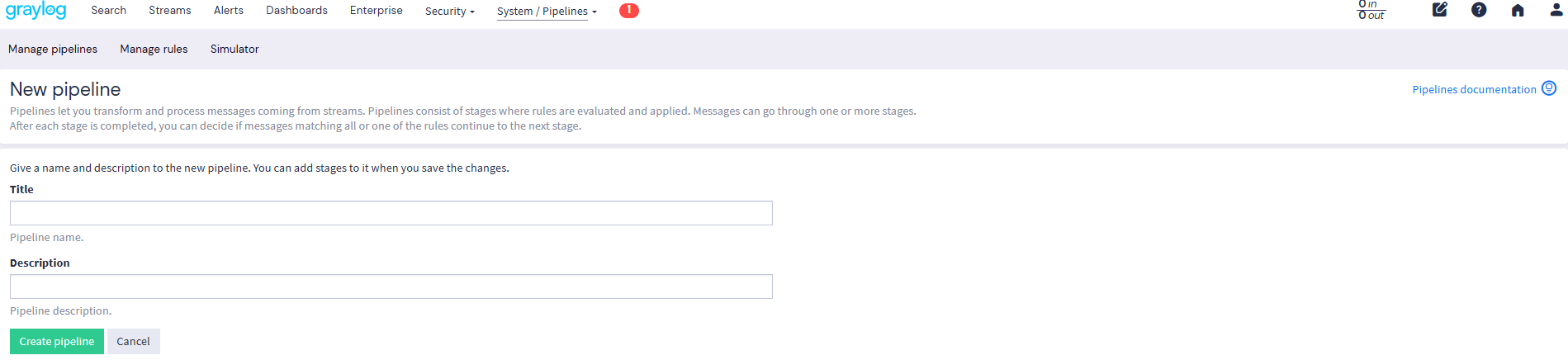Open the Search page
Screen dimensions: 1568x360
click(x=109, y=11)
